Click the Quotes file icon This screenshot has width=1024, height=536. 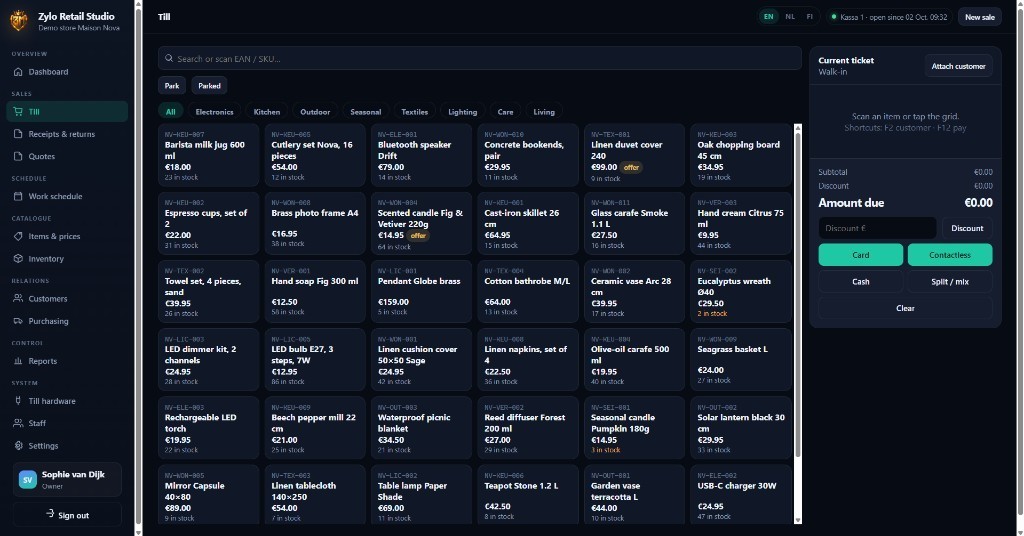(18, 156)
